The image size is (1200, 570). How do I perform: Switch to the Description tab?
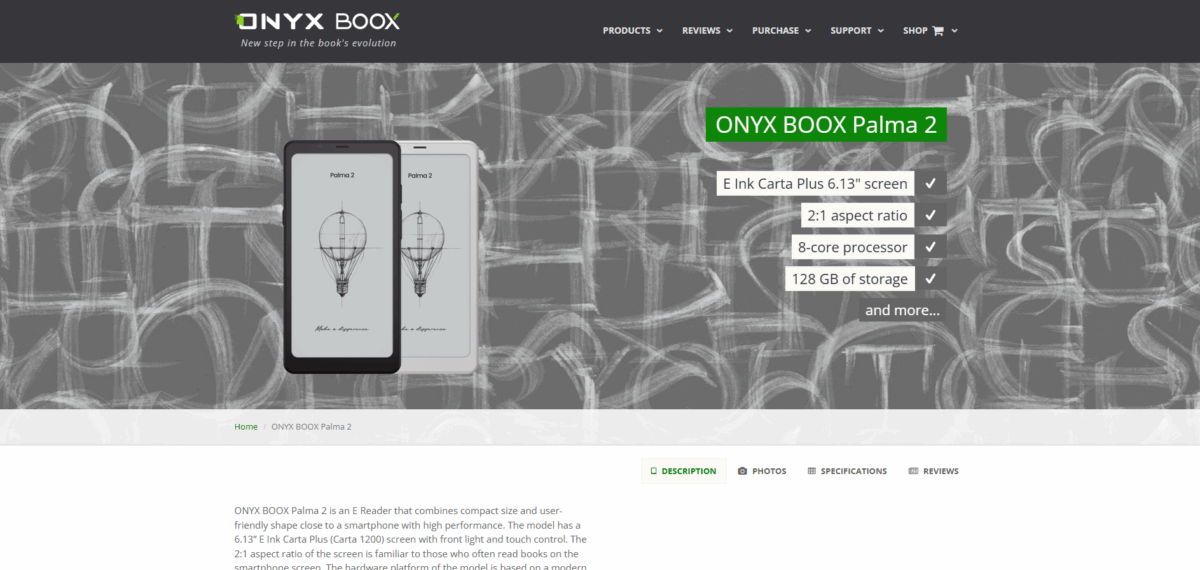click(x=683, y=471)
